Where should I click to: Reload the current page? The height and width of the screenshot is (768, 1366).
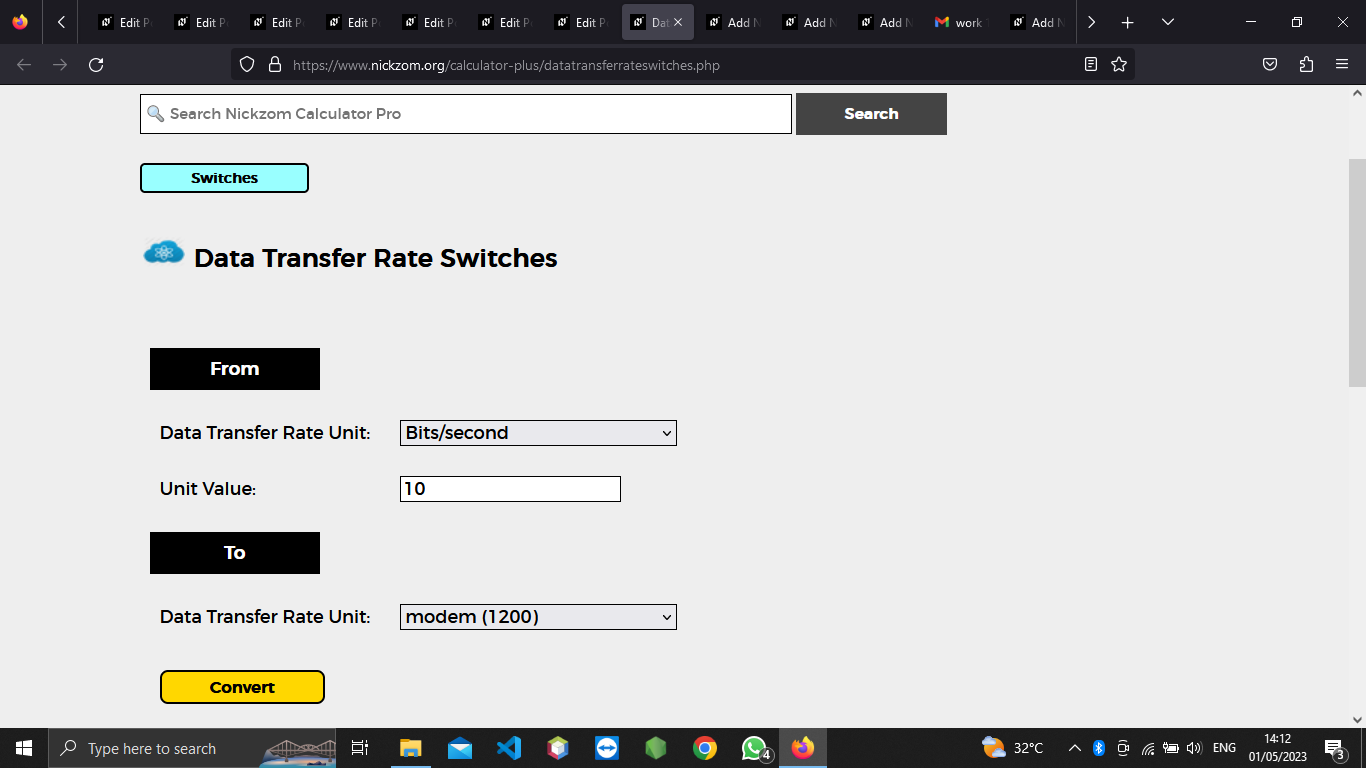(x=96, y=65)
